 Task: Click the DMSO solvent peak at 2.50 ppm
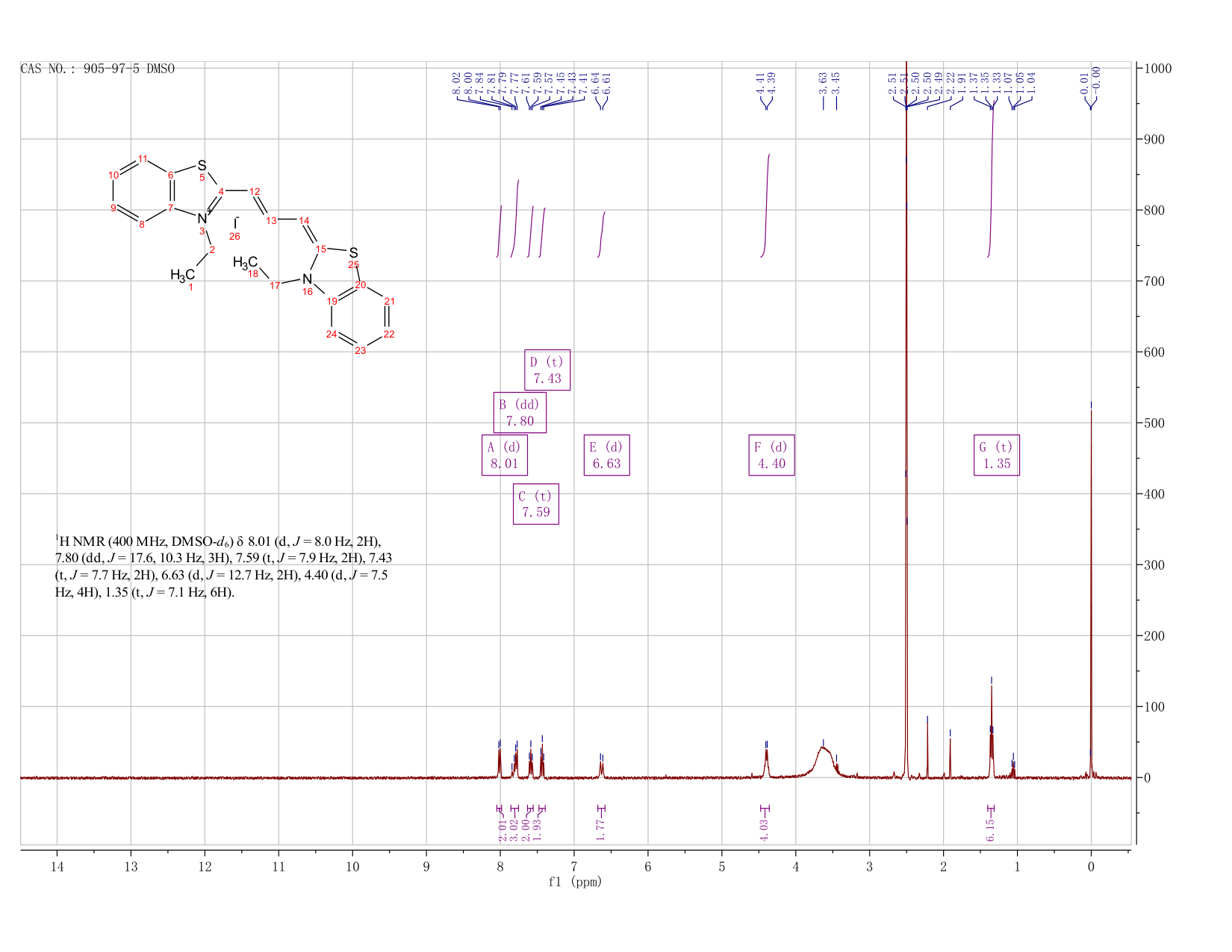click(x=906, y=418)
